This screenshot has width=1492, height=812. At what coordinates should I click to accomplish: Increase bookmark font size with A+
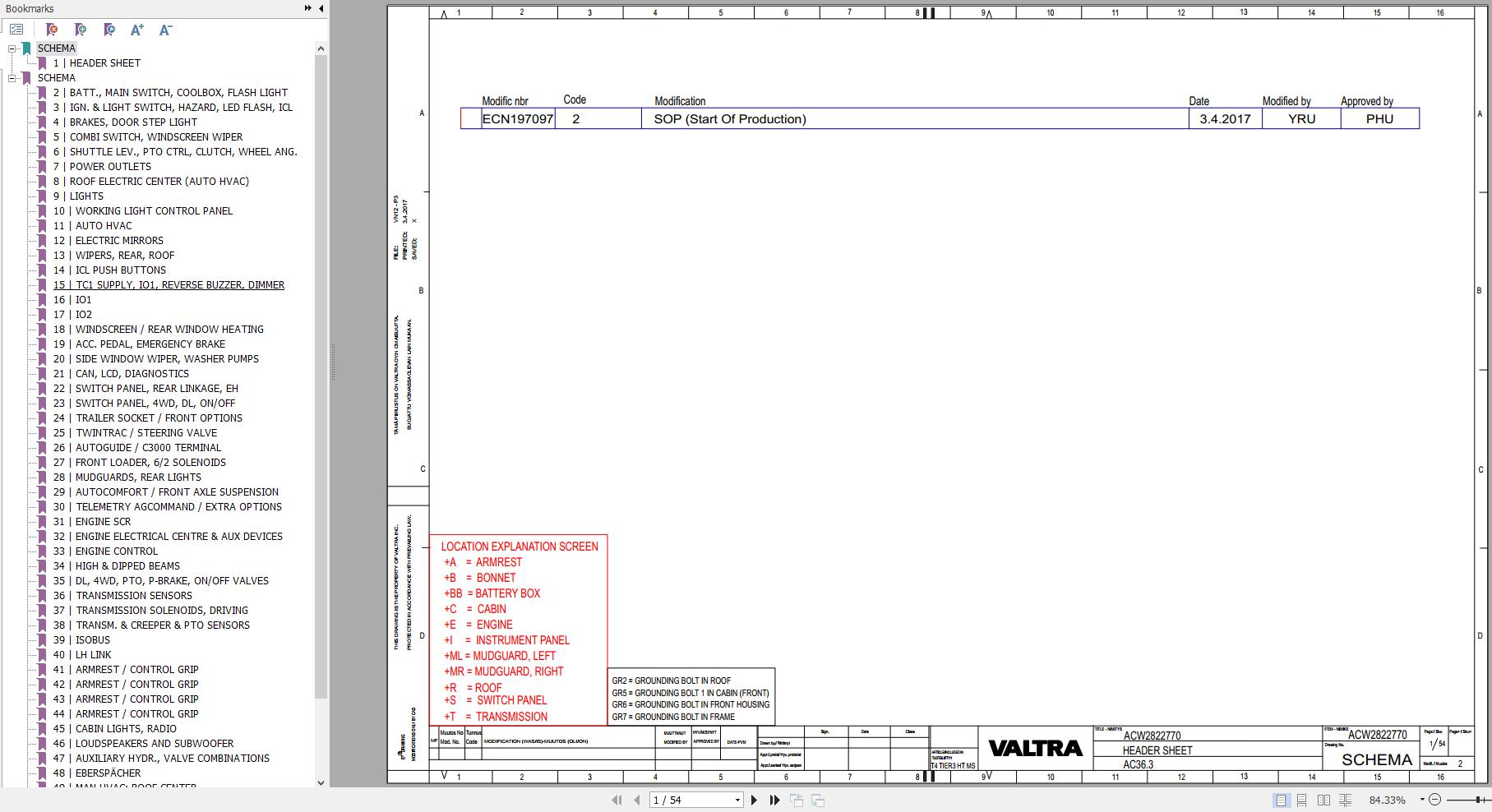[x=137, y=30]
